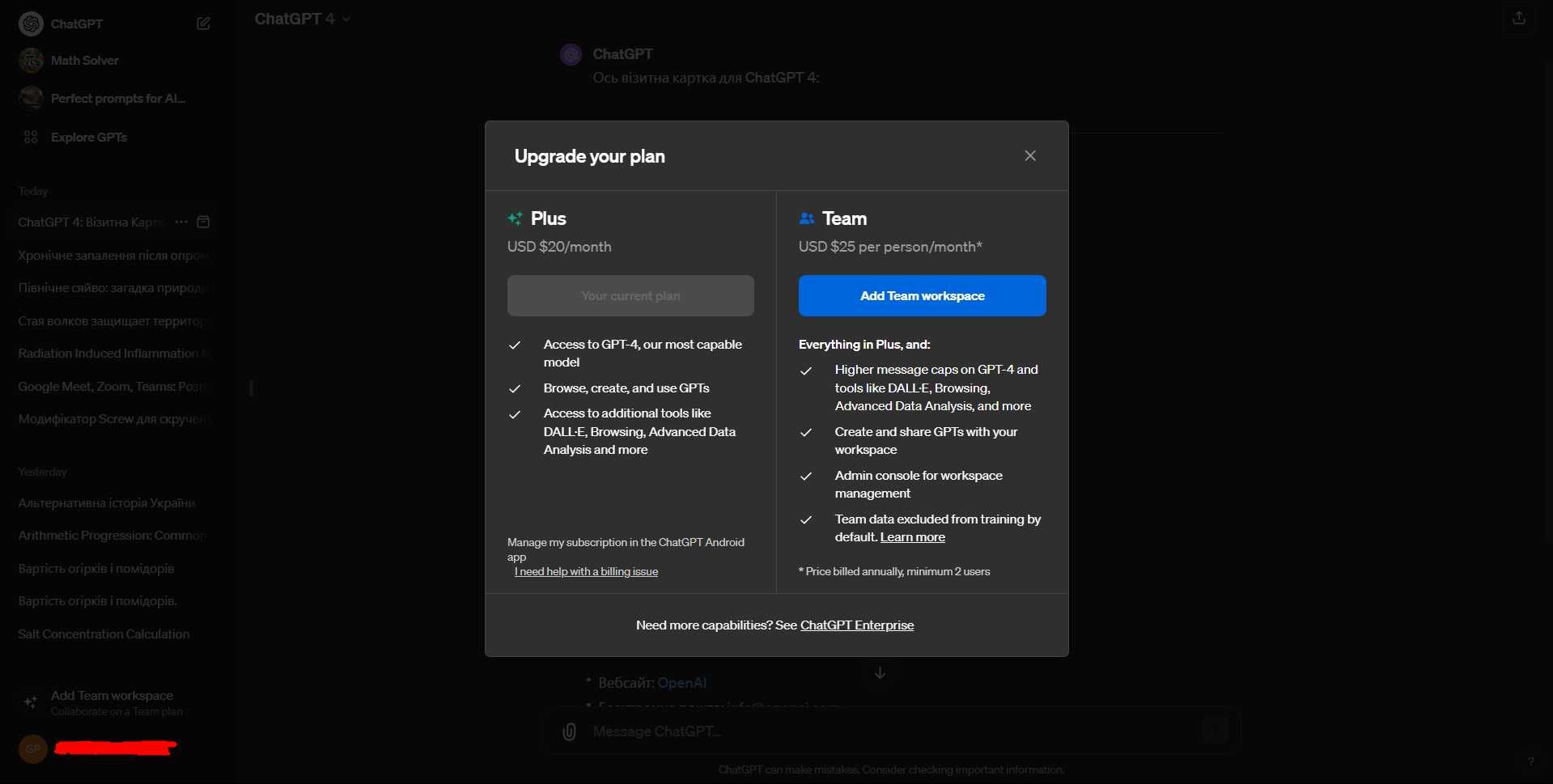Viewport: 1553px width, 784px height.
Task: Close the Upgrade your plan dialog
Action: (x=1030, y=155)
